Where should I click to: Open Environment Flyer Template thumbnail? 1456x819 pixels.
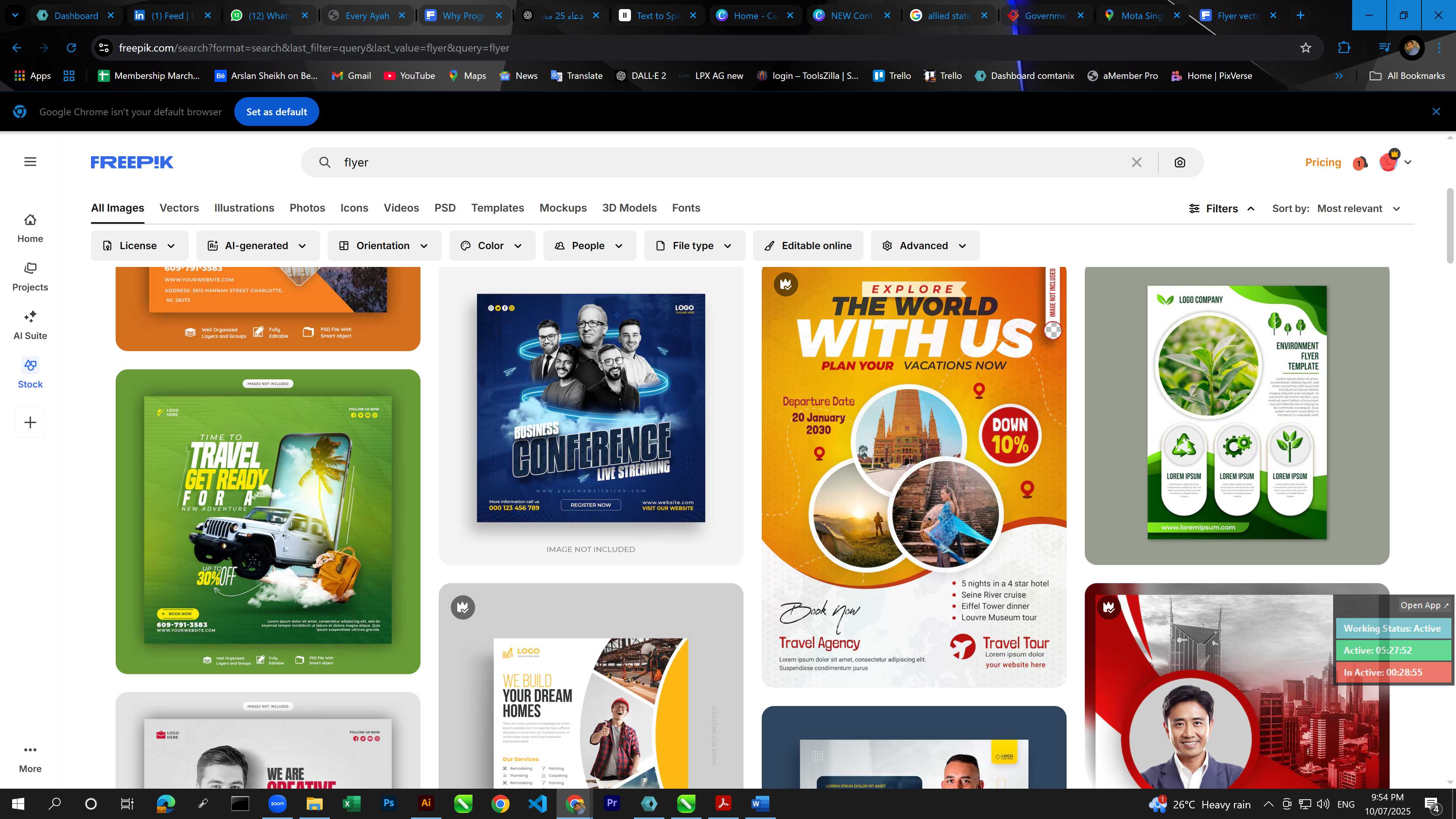1237,416
